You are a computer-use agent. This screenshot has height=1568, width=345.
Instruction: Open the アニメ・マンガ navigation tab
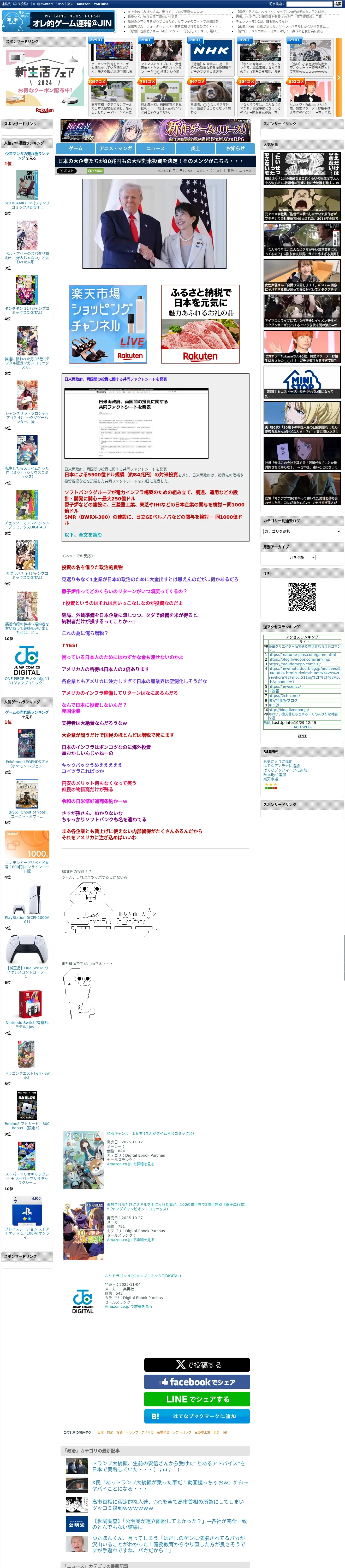115,148
